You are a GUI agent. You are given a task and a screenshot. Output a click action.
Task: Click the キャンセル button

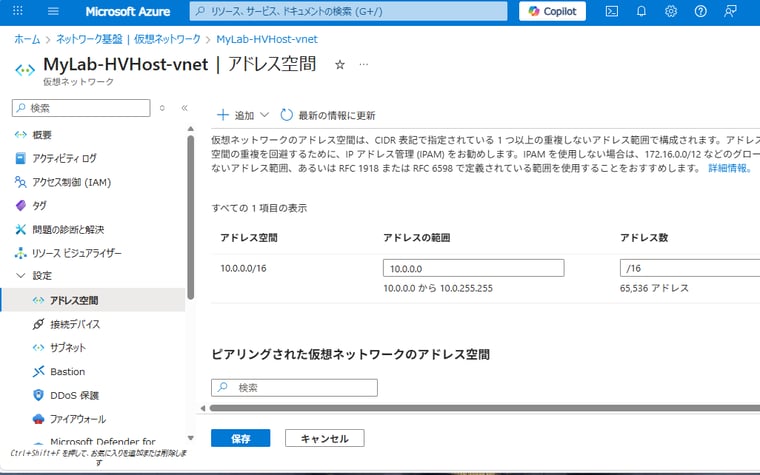(x=325, y=438)
